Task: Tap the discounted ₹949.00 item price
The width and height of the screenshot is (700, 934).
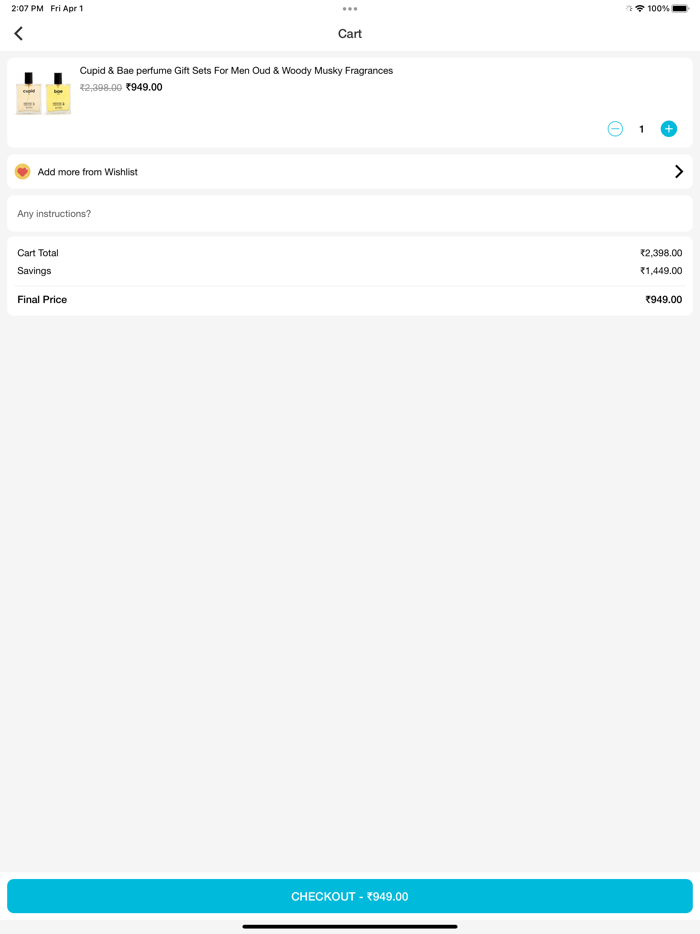Action: click(144, 88)
